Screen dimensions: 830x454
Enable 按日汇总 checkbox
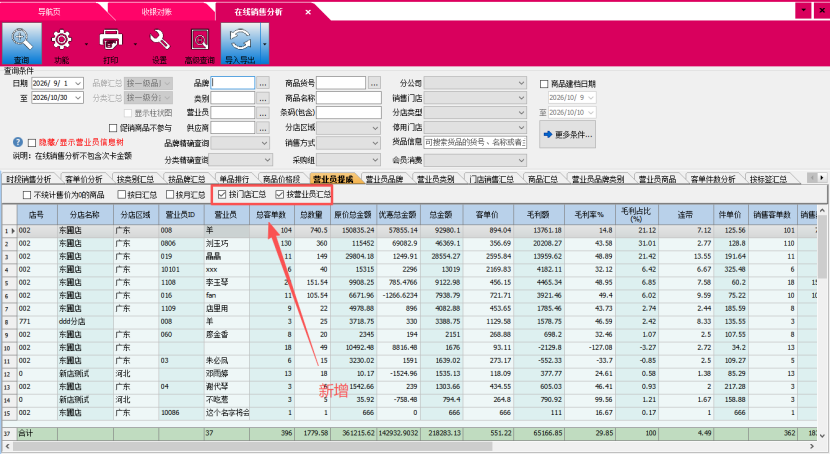(121, 195)
